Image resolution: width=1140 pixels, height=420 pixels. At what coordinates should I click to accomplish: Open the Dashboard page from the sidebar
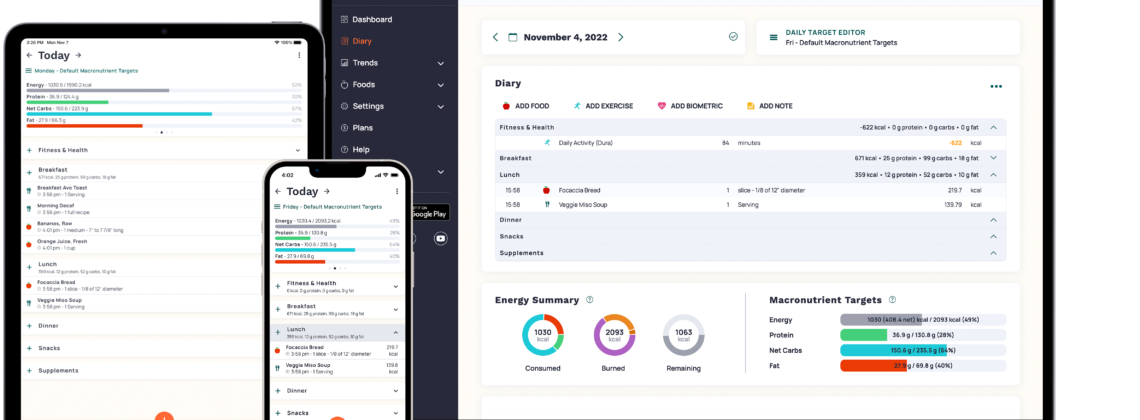click(x=371, y=19)
